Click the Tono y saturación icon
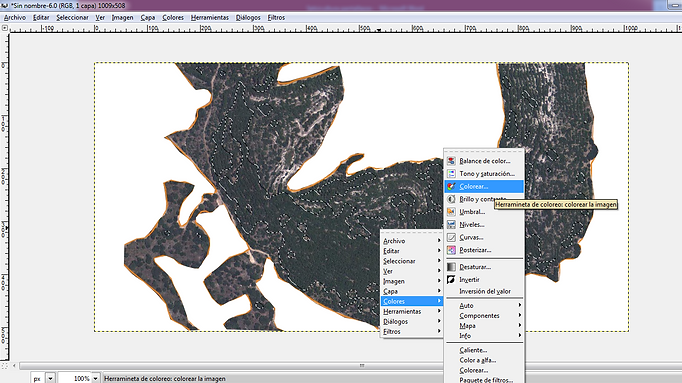This screenshot has width=682, height=383. [x=451, y=173]
